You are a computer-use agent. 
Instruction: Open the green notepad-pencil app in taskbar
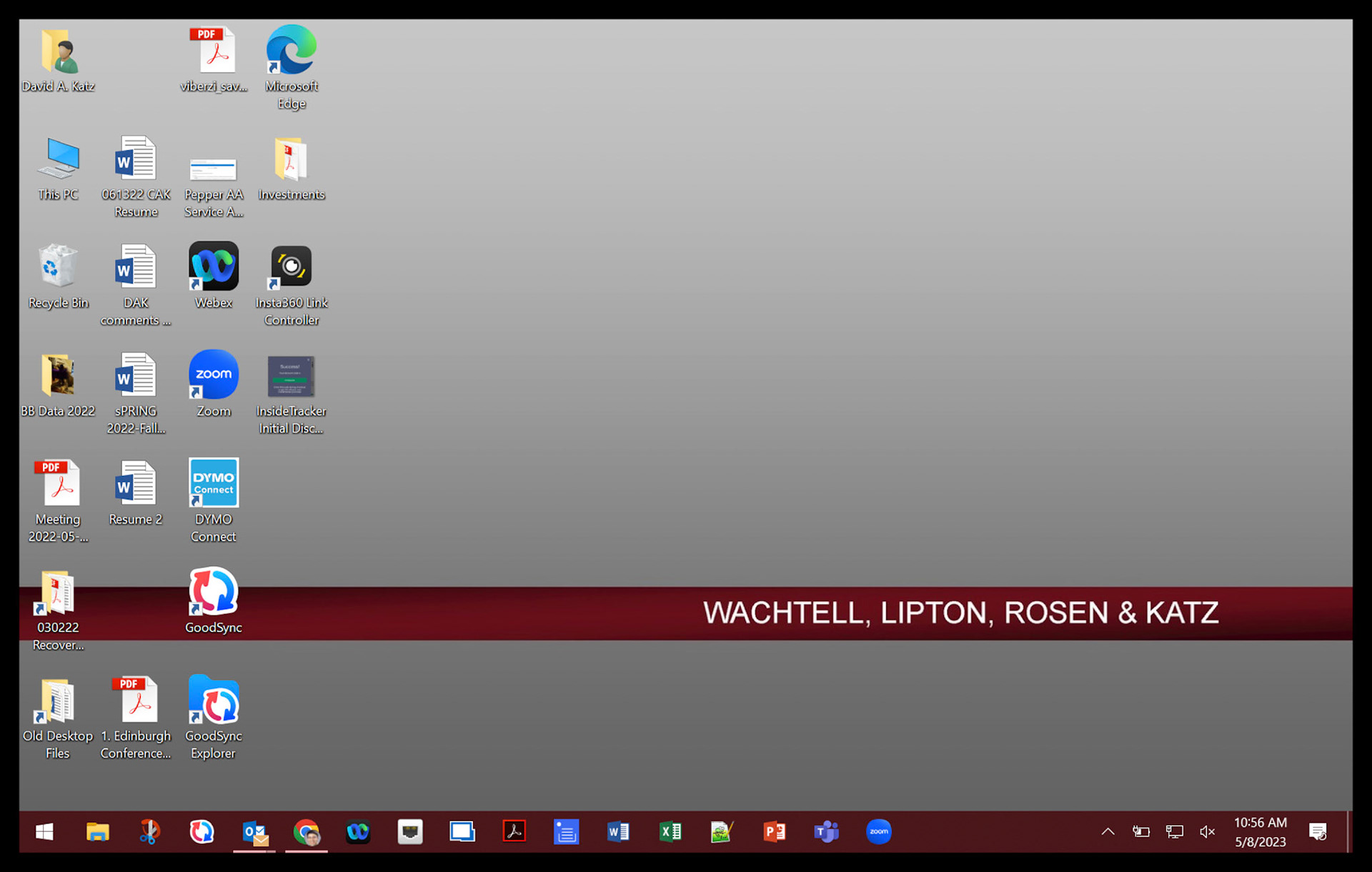pos(722,832)
